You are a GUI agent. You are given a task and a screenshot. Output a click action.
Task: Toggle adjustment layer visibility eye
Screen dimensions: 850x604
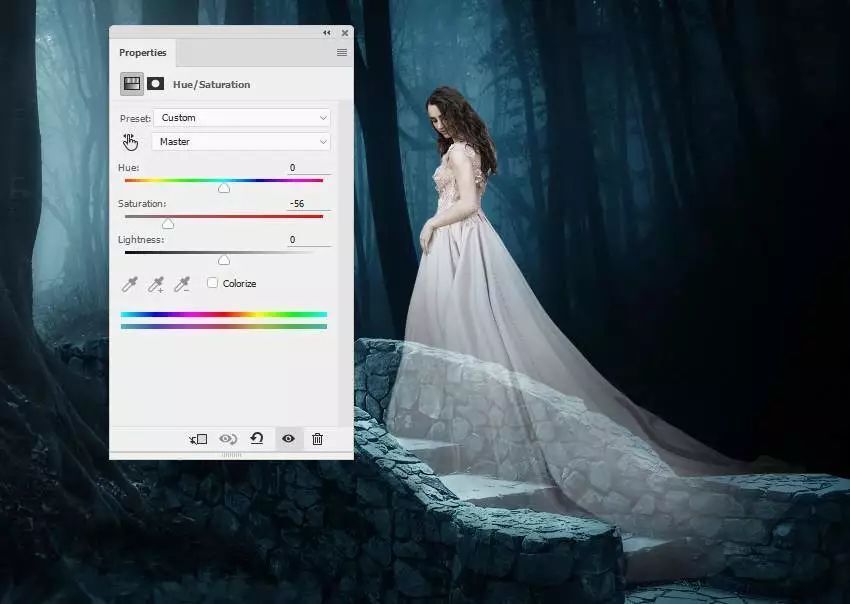click(288, 438)
